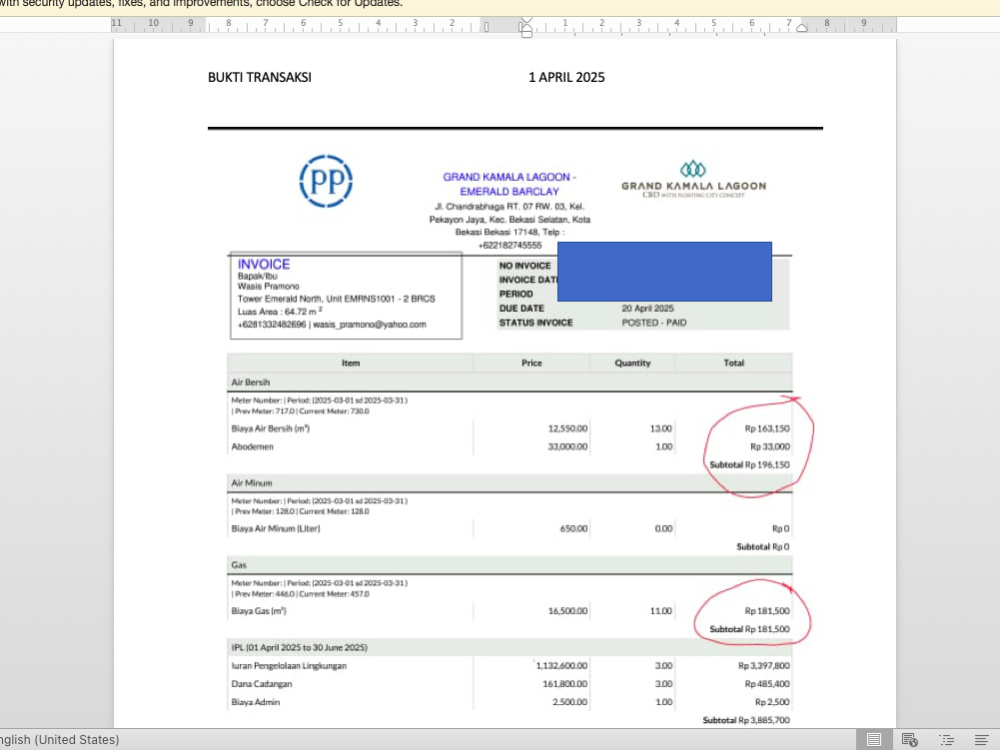This screenshot has height=750, width=1000.
Task: Click the total Rp 485,400
Action: pyautogui.click(x=767, y=684)
